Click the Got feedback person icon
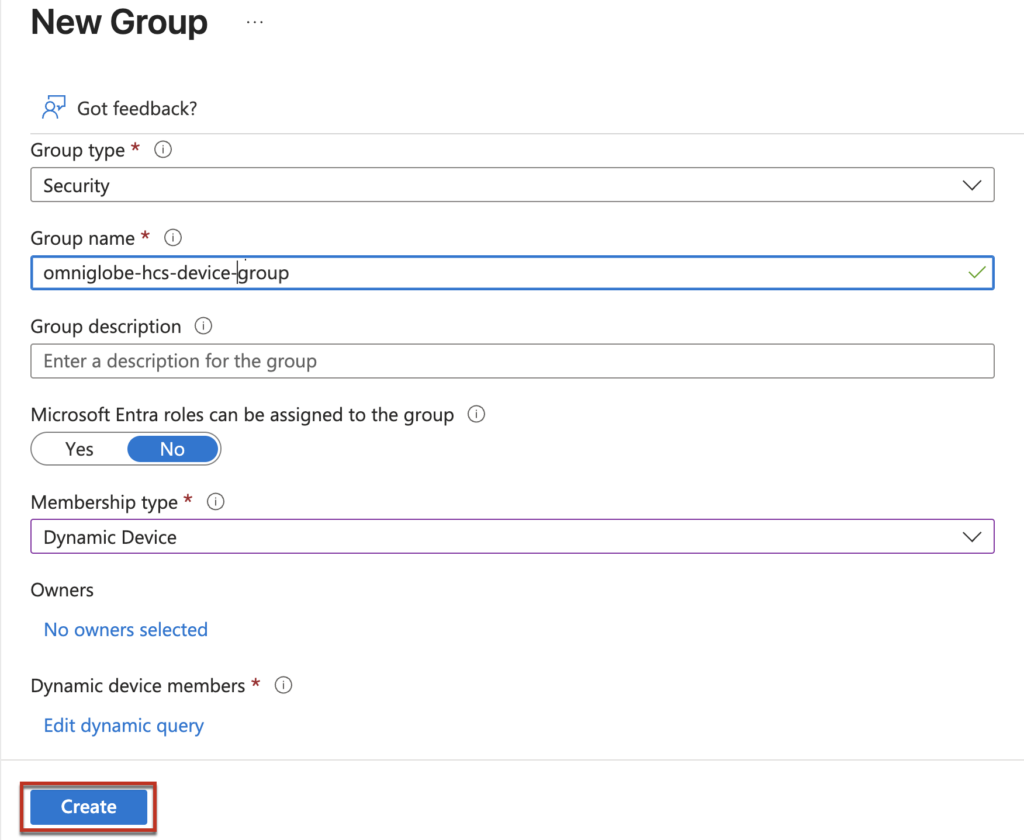1024x840 pixels. pos(53,108)
